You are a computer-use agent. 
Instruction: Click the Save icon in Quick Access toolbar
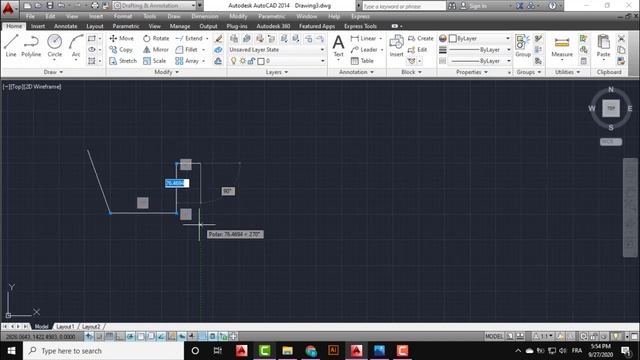tap(50, 6)
